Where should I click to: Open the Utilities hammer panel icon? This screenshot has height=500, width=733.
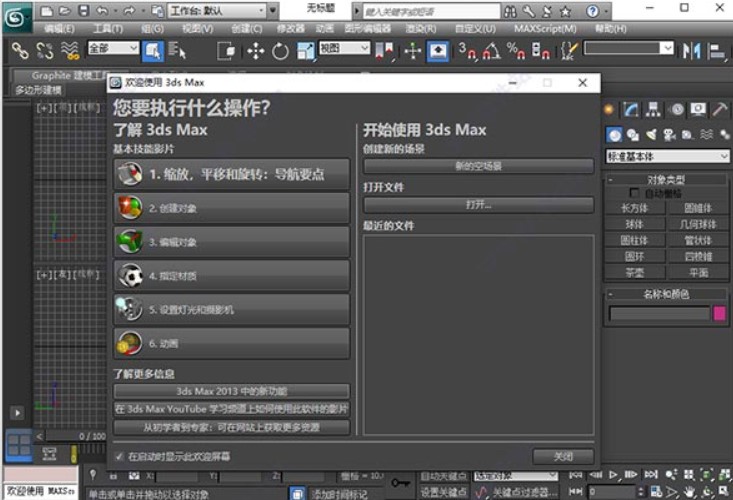click(x=719, y=110)
